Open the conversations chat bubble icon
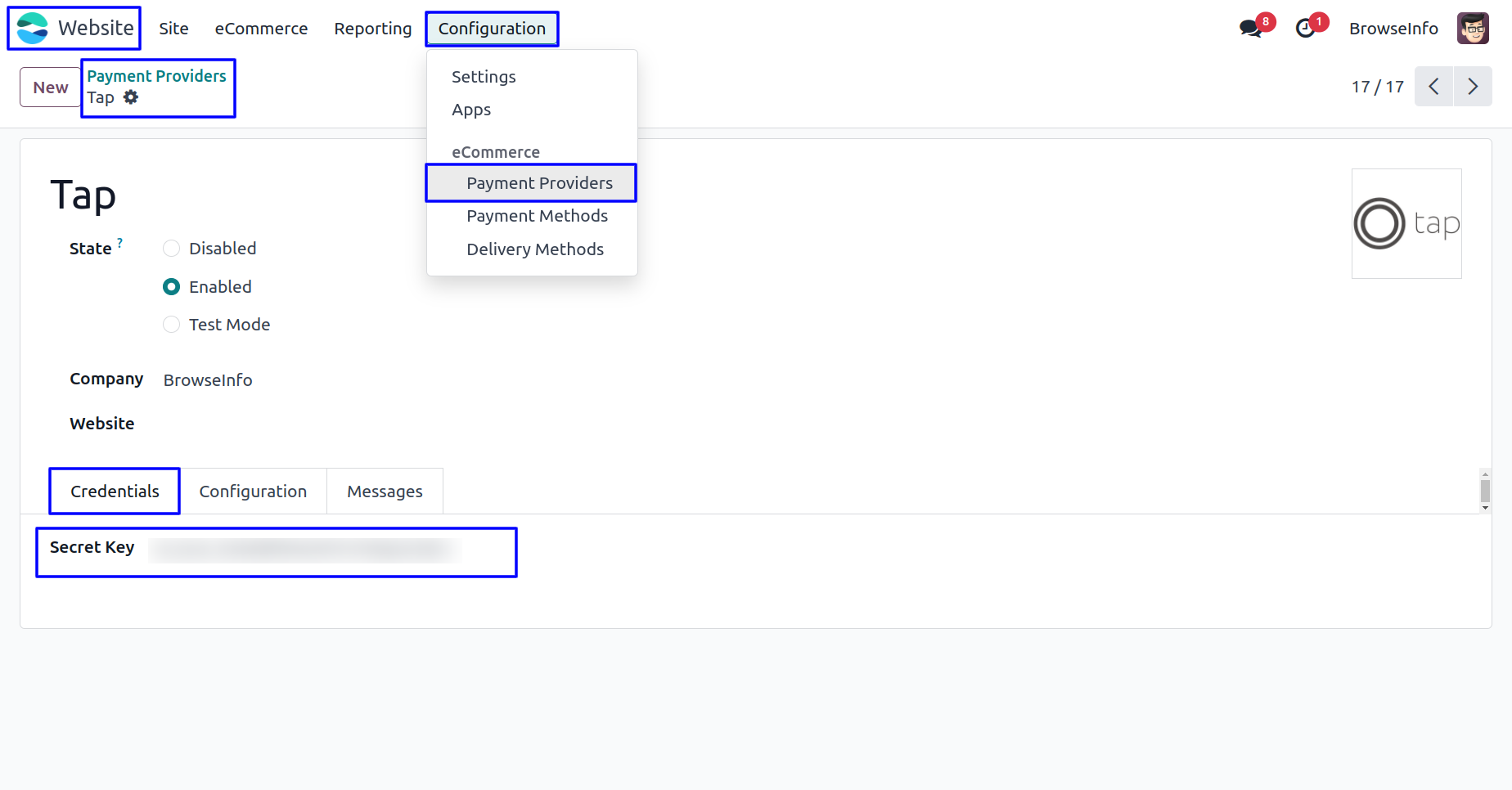 click(1250, 29)
